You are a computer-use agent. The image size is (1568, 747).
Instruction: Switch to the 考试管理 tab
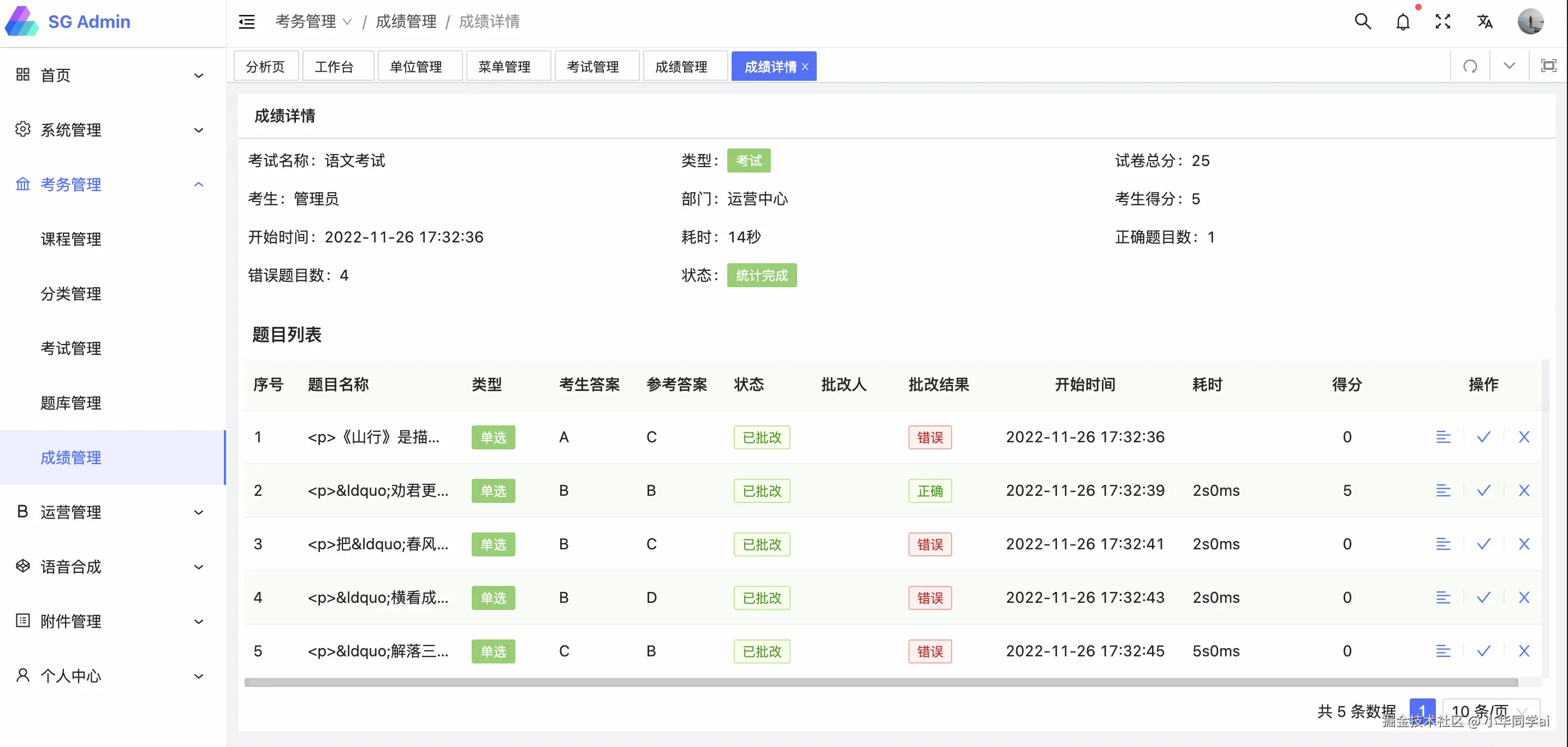tap(592, 67)
